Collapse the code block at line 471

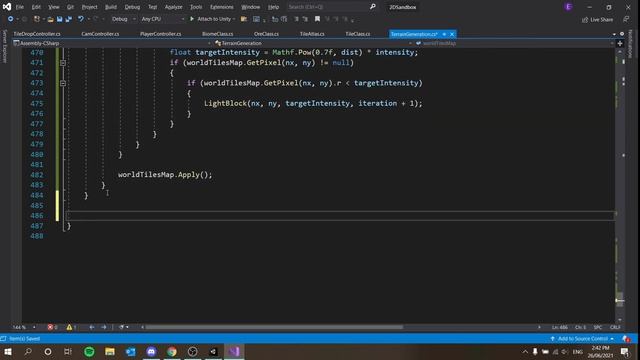[x=63, y=63]
